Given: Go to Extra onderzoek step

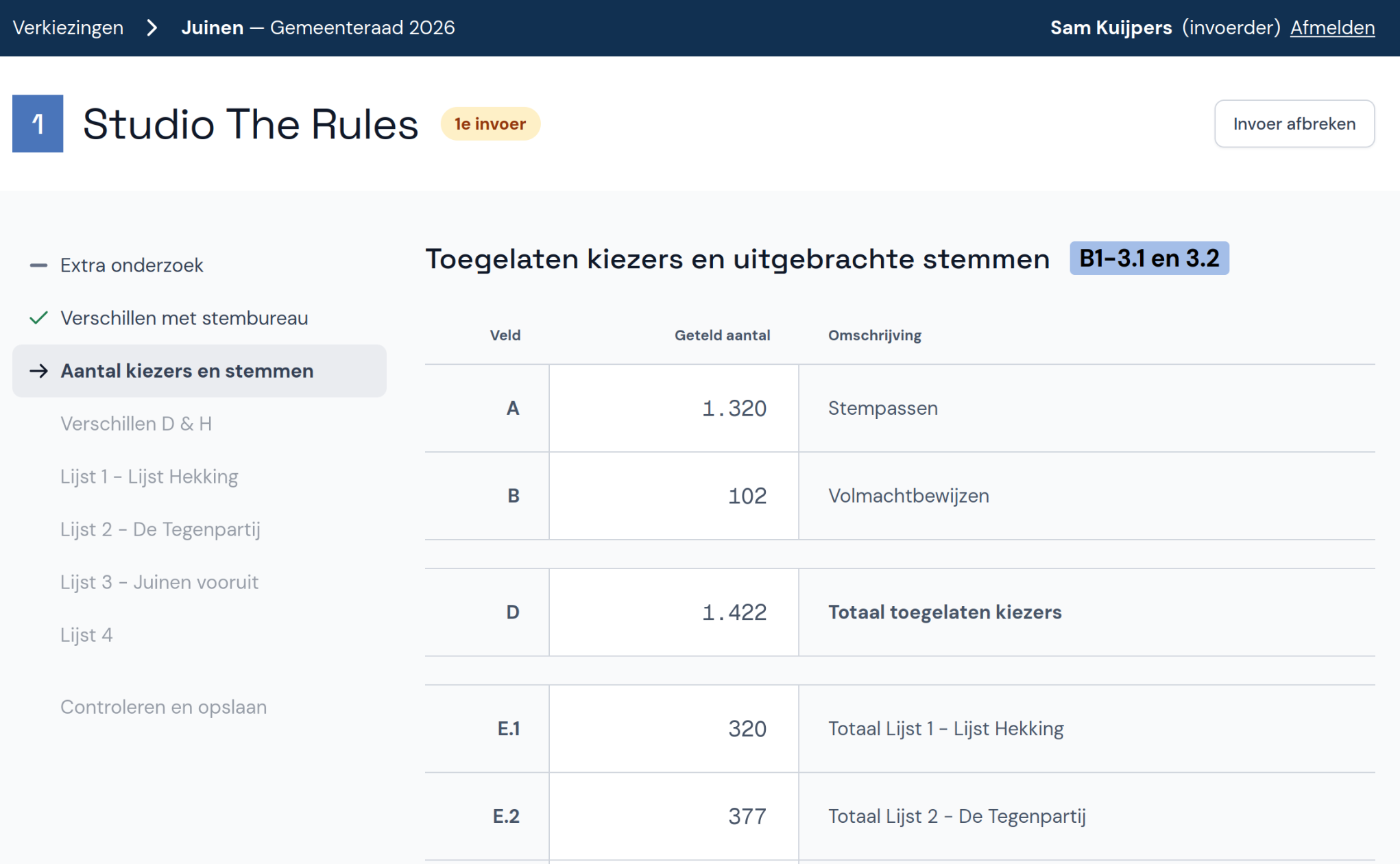Looking at the screenshot, I should (132, 265).
